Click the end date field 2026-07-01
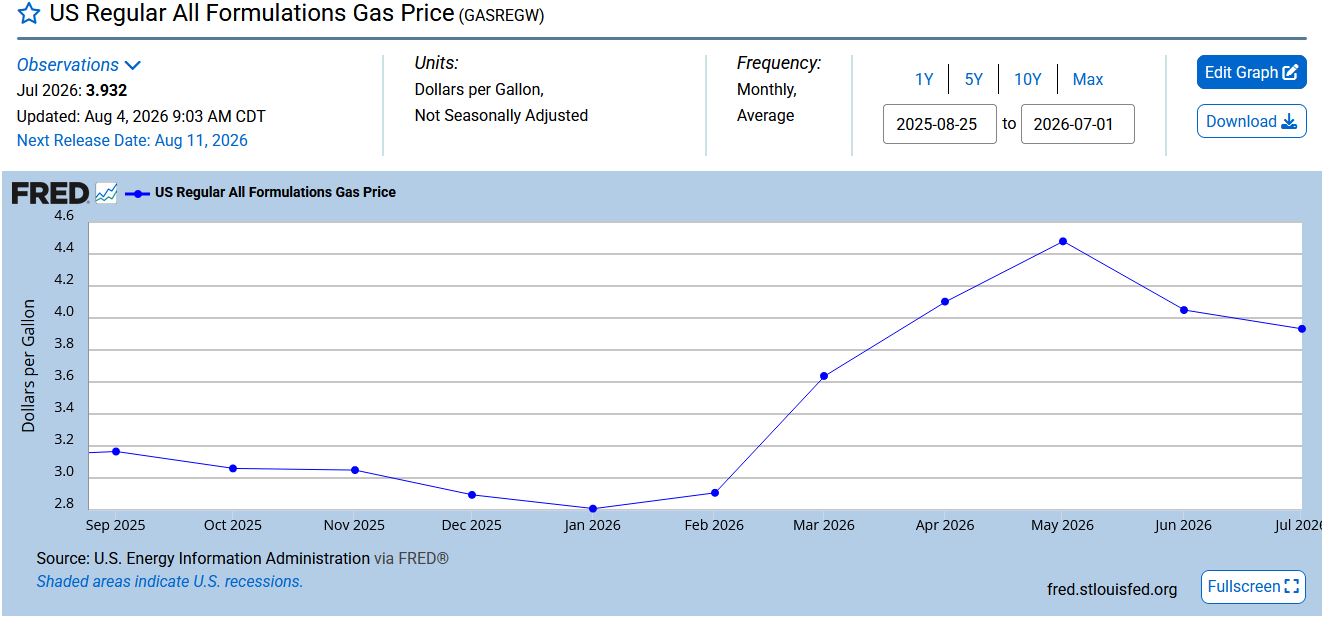The height and width of the screenshot is (630, 1329). point(1078,124)
